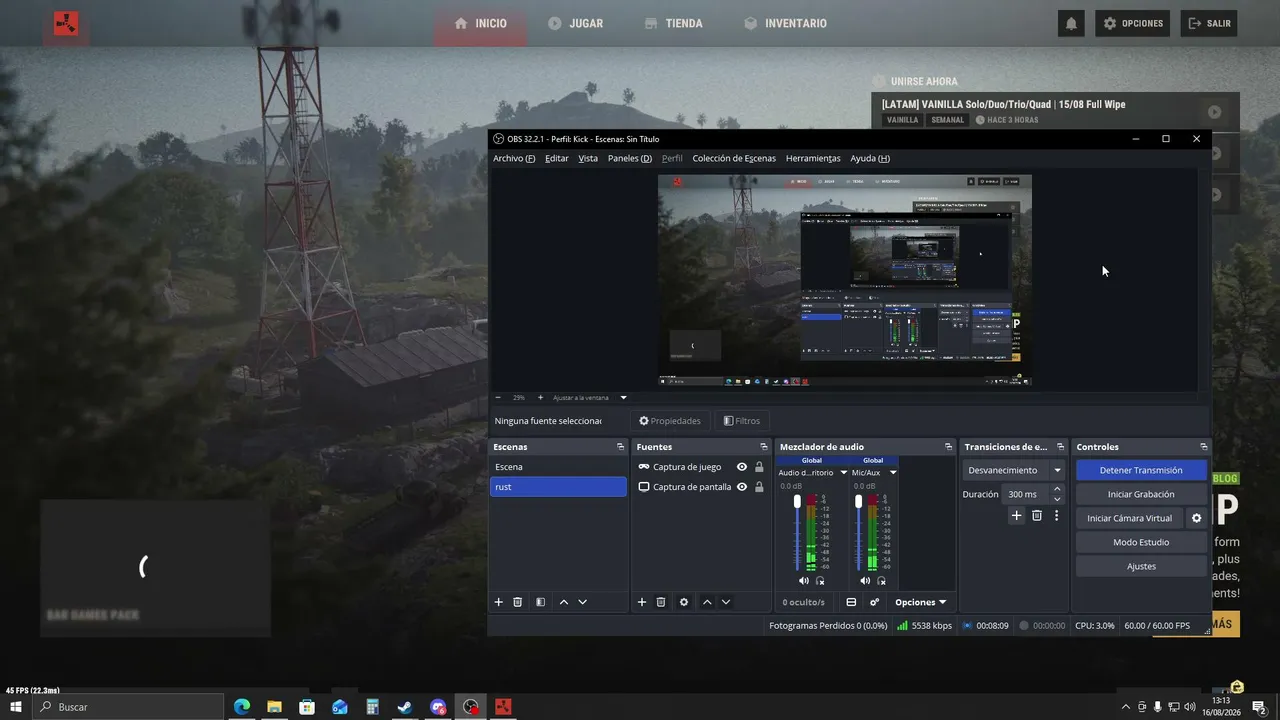1280x720 pixels.
Task: Open Mic/Aux channel dropdown
Action: [x=893, y=473]
